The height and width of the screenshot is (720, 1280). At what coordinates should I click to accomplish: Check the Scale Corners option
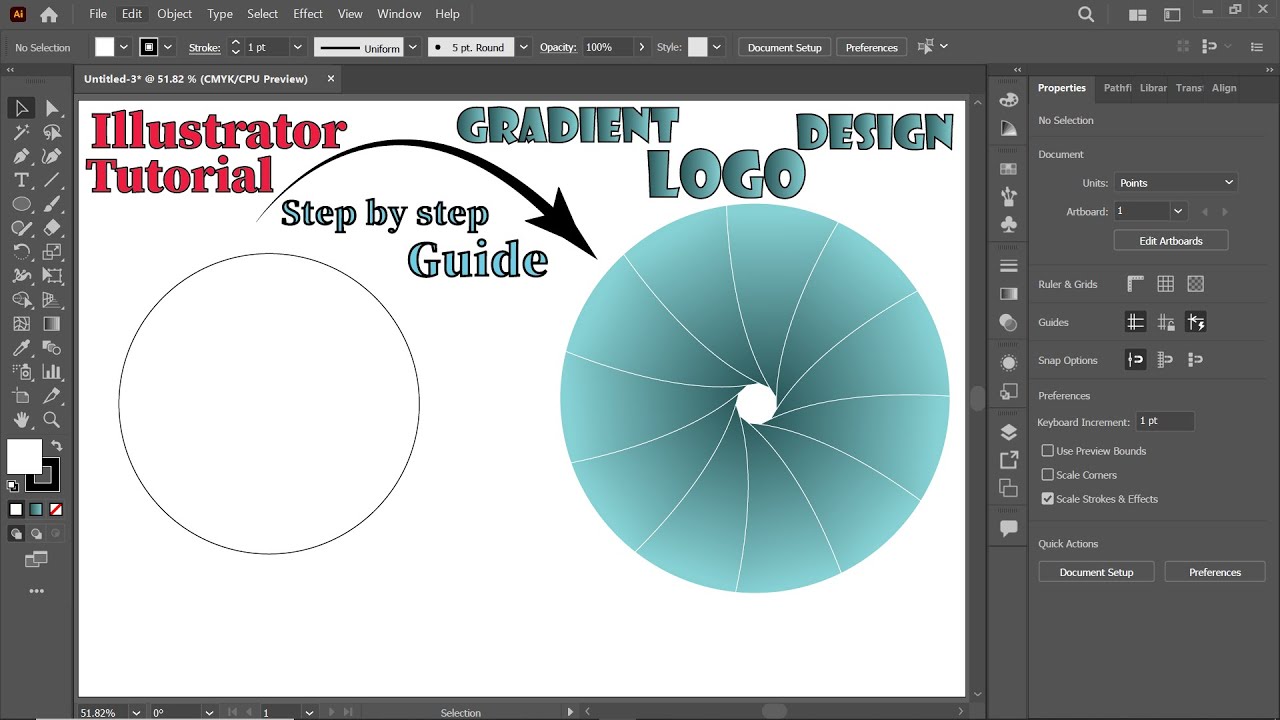point(1048,475)
